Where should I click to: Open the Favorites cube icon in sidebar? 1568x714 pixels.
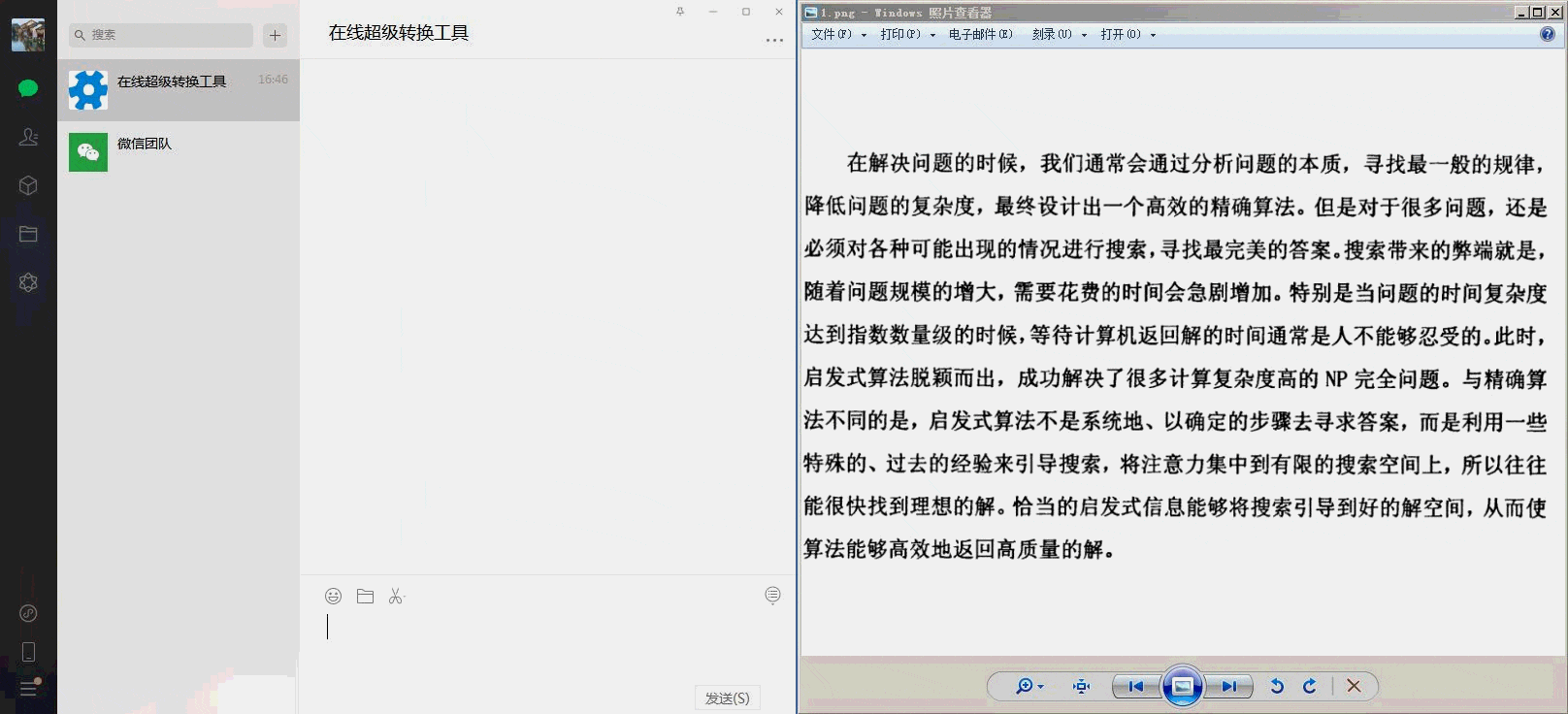click(x=28, y=185)
